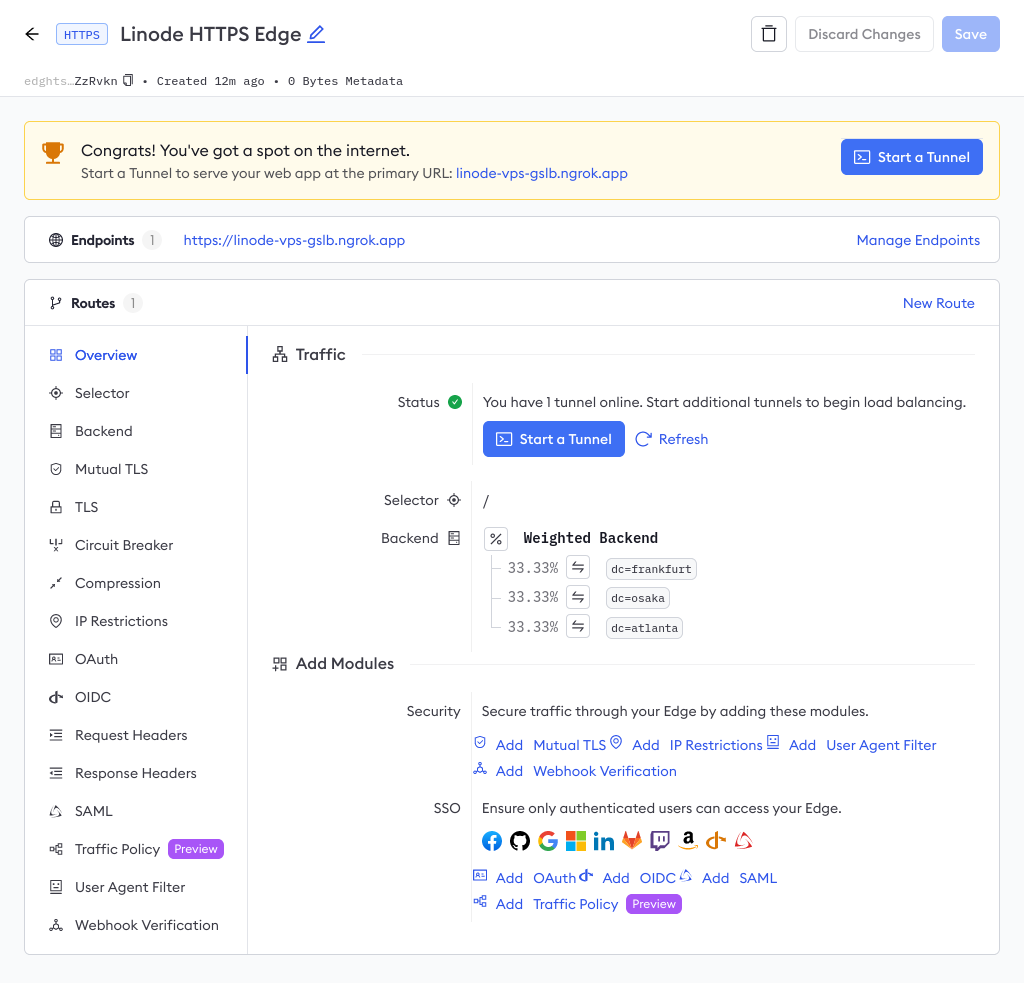Delete the edge using trash icon
Viewport: 1024px width, 983px height.
pyautogui.click(x=769, y=34)
